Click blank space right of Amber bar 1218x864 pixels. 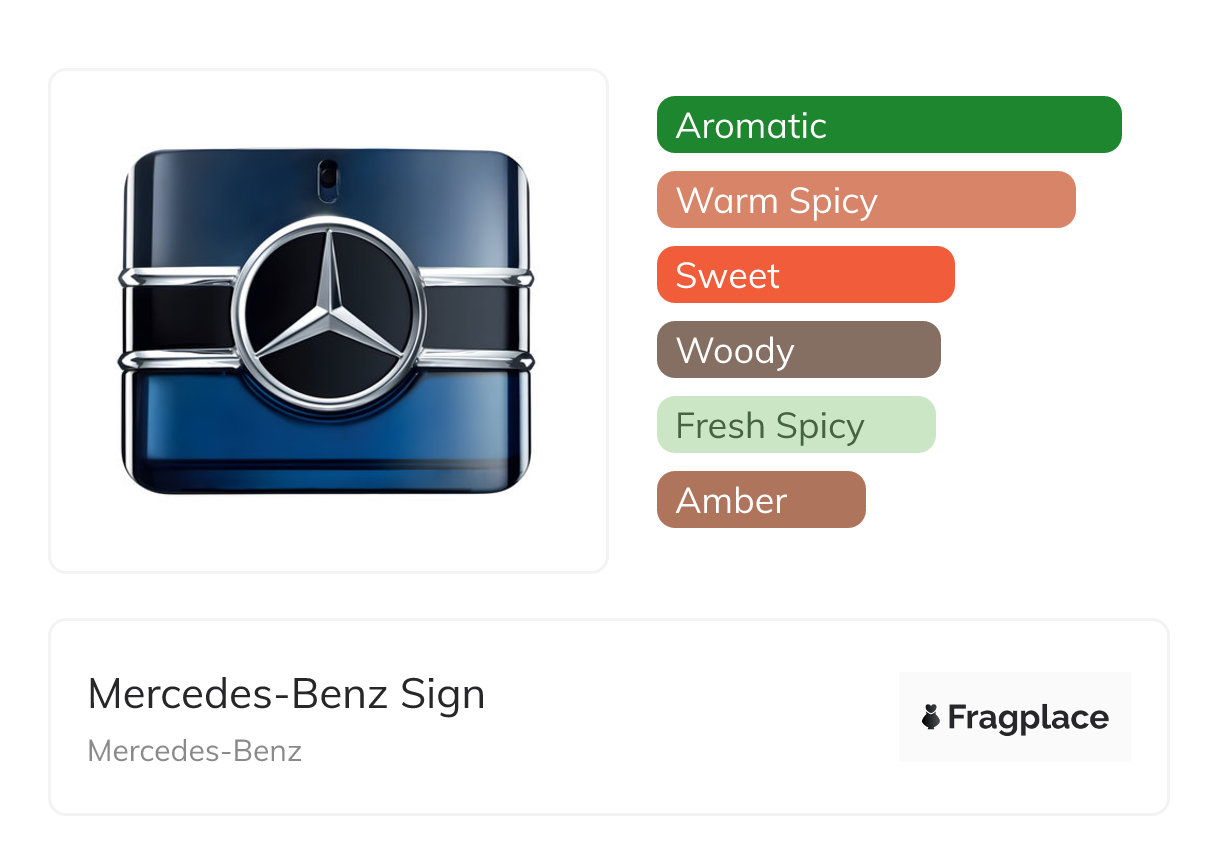(1000, 500)
